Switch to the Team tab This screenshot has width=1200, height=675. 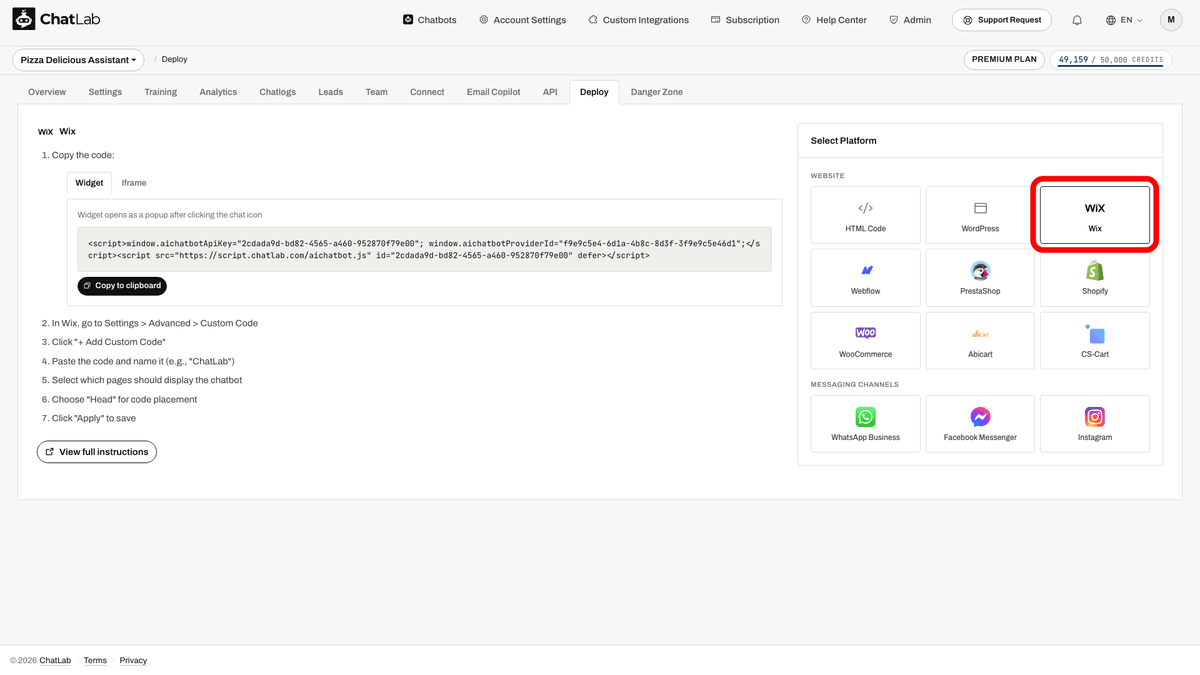(376, 92)
